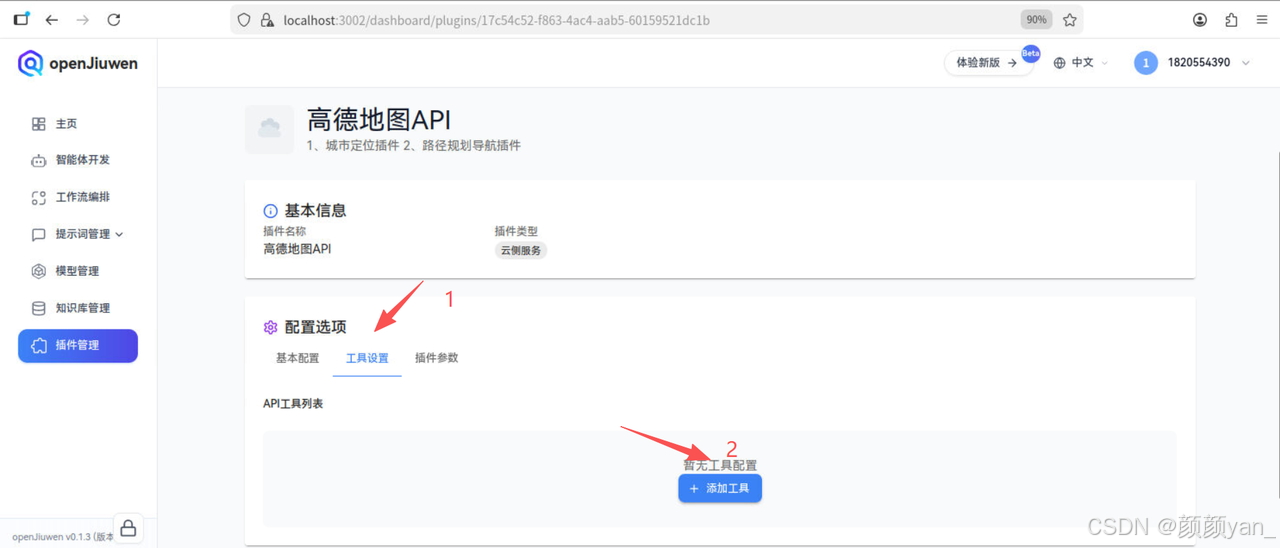Click the padlock site info icon
Image resolution: width=1280 pixels, height=548 pixels.
[x=267, y=20]
